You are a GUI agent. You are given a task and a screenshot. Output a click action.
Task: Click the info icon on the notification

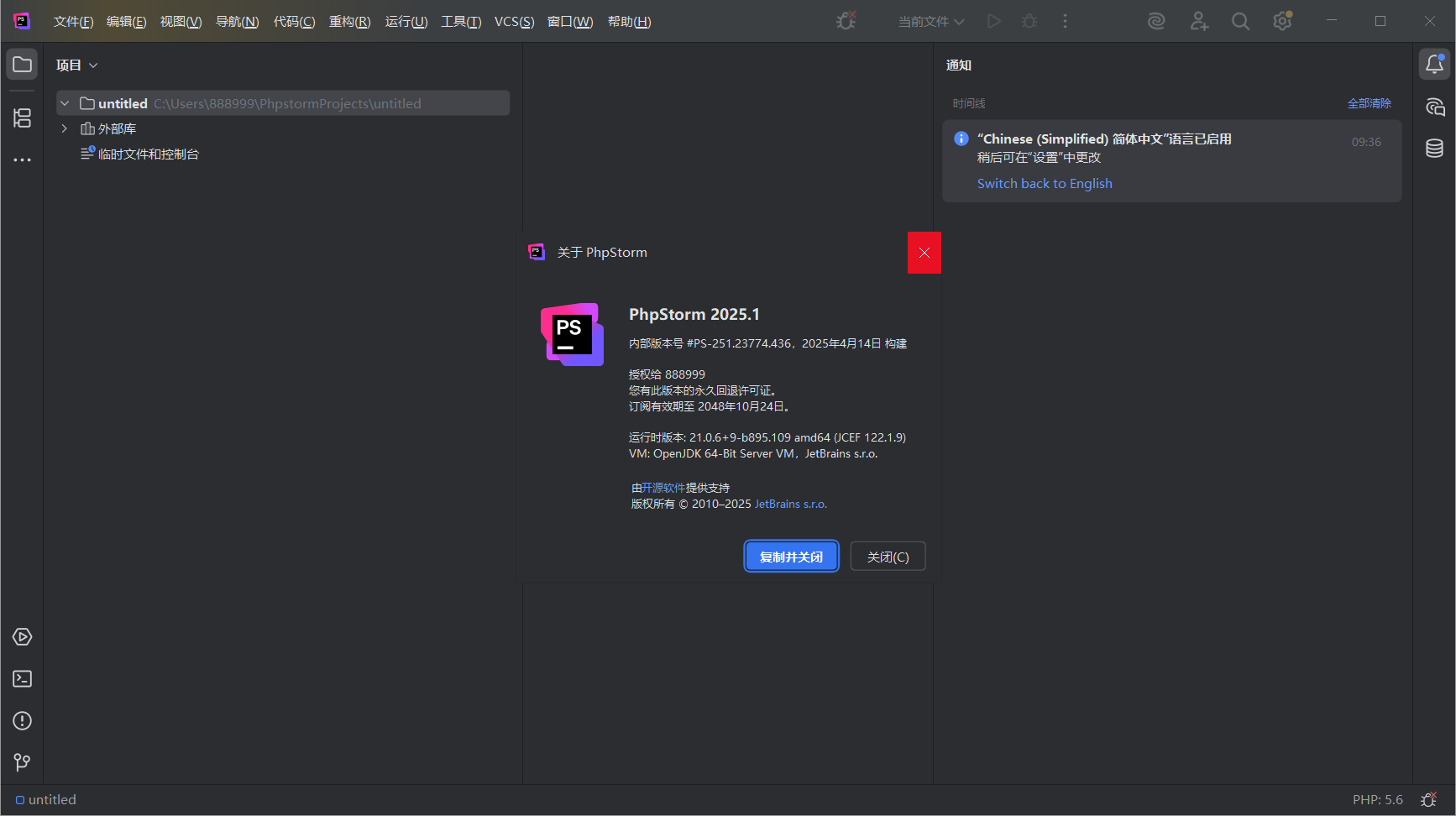tap(961, 139)
